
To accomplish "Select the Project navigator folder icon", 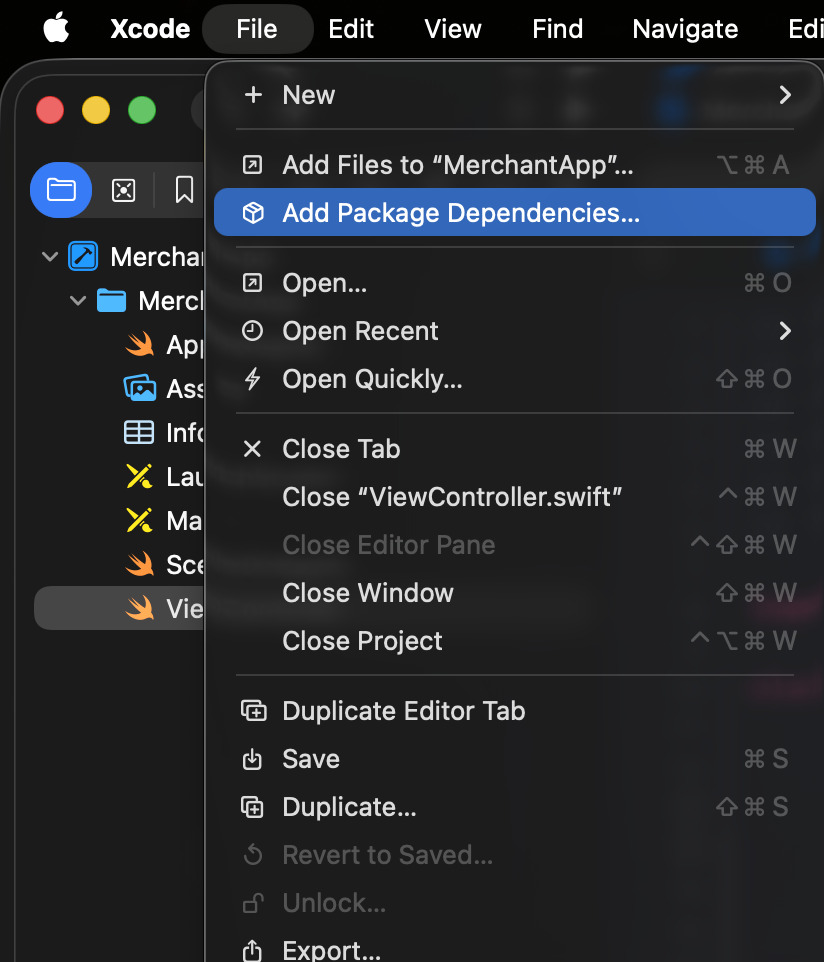I will [61, 190].
